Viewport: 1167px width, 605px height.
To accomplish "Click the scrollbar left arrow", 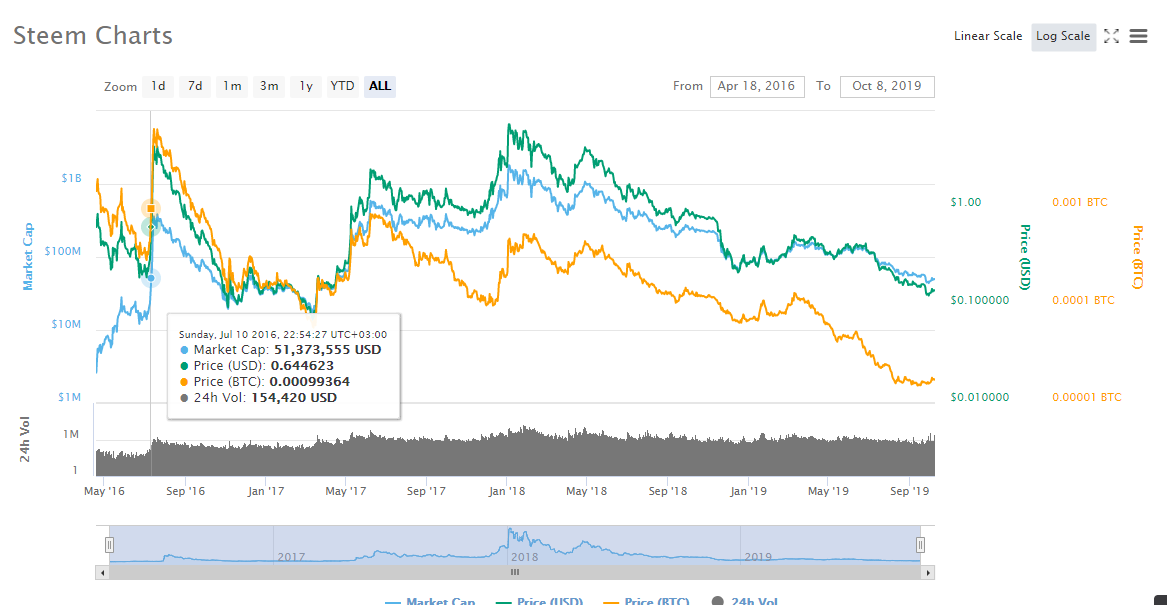I will 101,572.
